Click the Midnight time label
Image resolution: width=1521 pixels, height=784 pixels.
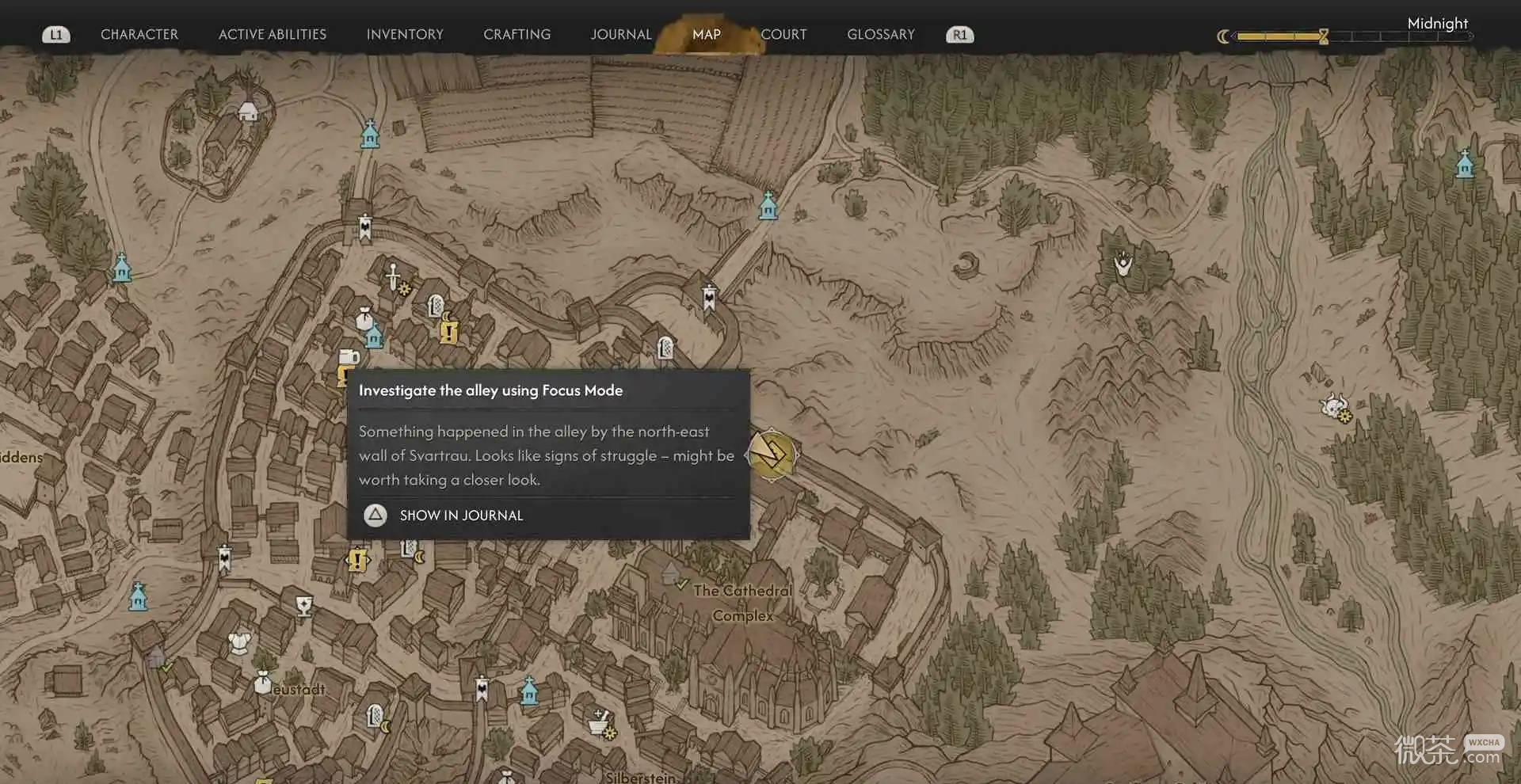[1438, 23]
